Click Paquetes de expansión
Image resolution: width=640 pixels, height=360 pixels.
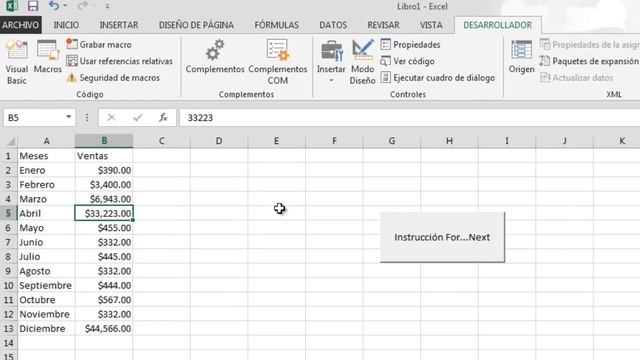point(589,61)
